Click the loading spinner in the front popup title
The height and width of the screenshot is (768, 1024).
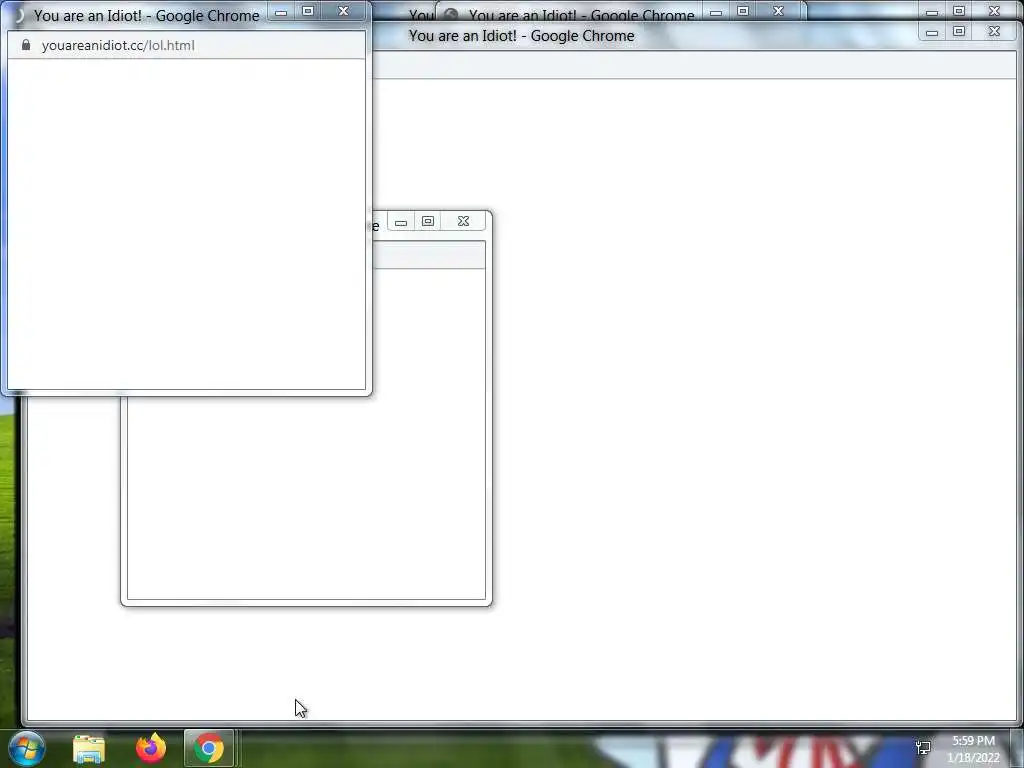click(x=18, y=15)
